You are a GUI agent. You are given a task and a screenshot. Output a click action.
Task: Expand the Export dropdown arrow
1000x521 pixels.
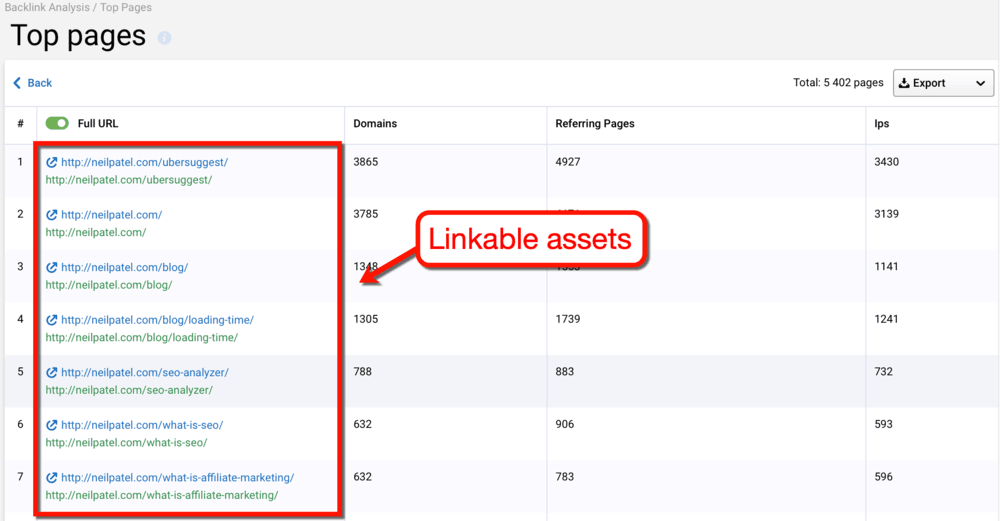(x=980, y=84)
